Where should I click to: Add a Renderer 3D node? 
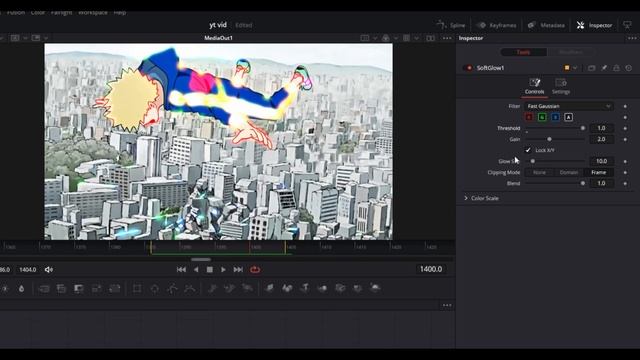click(375, 288)
